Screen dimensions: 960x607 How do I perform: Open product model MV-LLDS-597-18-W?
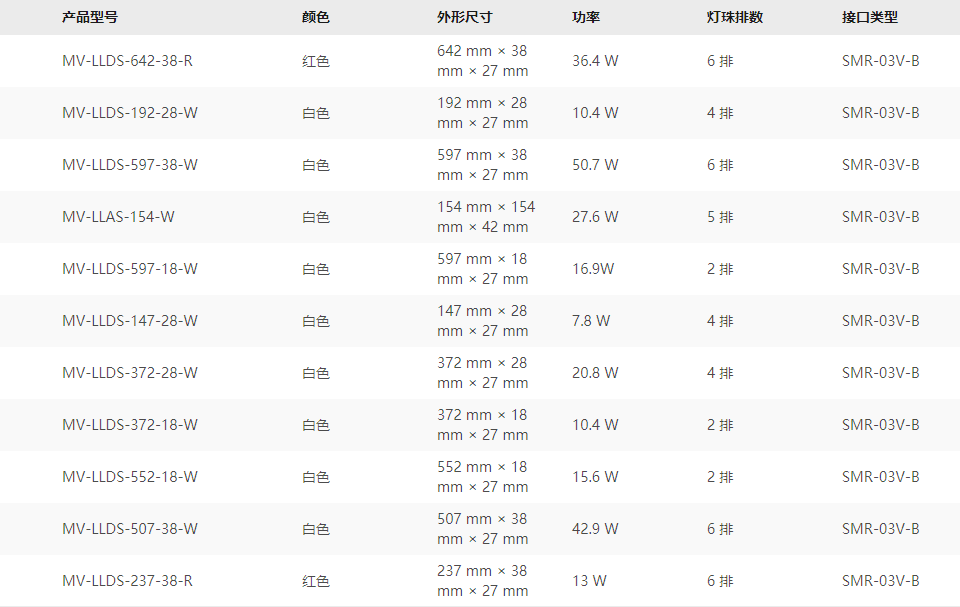[130, 269]
